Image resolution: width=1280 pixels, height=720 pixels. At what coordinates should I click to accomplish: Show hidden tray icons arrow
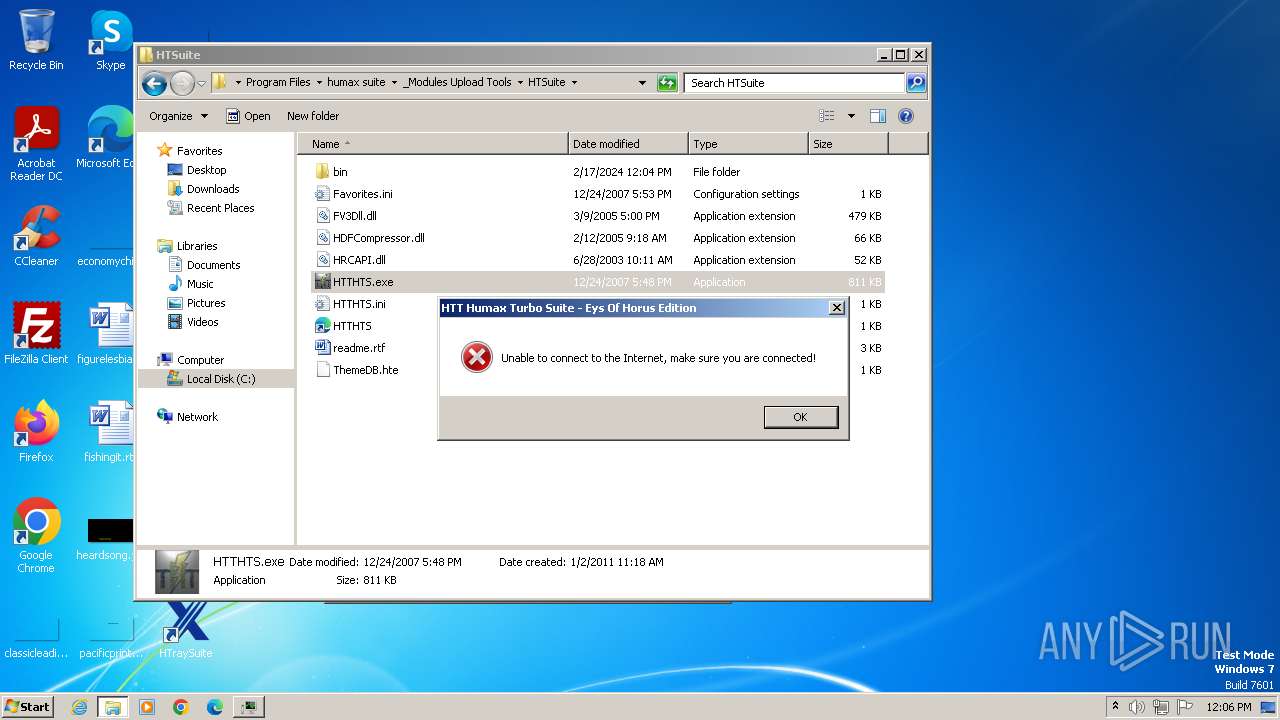click(x=1115, y=707)
